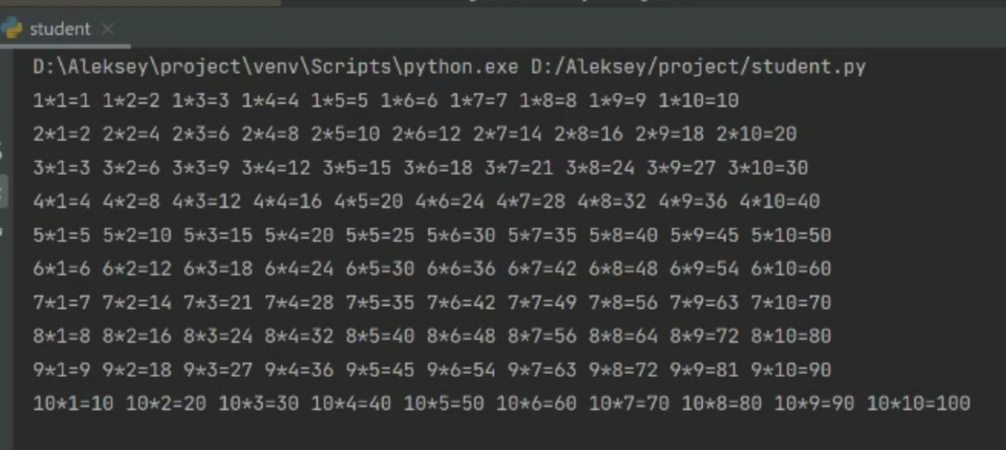The width and height of the screenshot is (1006, 450).
Task: Click on 4*10=40 in output
Action: (x=779, y=201)
